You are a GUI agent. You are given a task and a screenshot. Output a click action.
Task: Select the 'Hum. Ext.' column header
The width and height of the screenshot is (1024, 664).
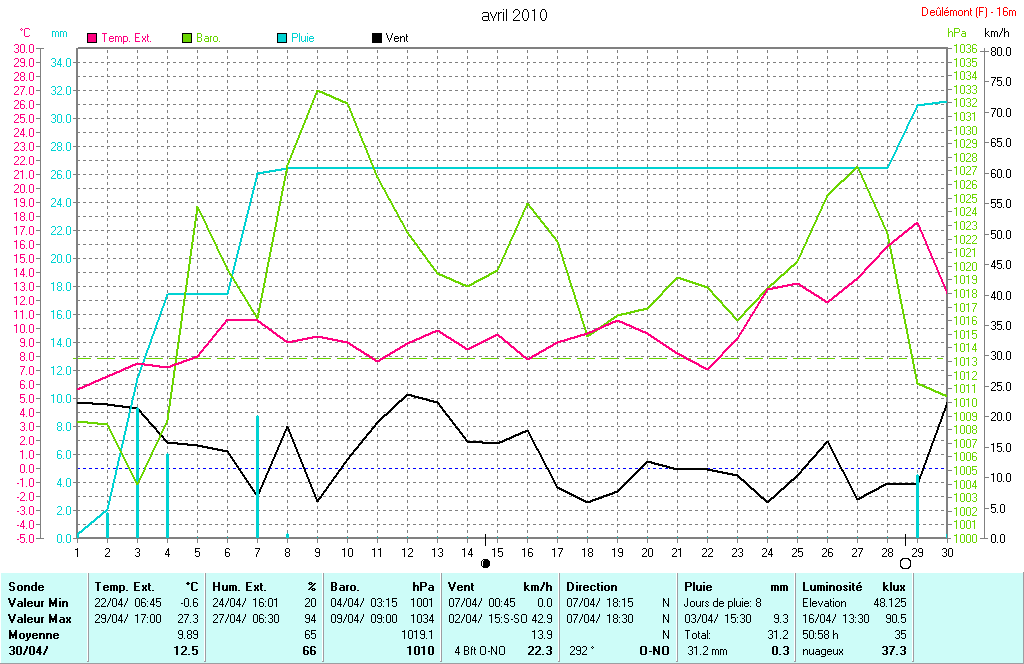(237, 587)
